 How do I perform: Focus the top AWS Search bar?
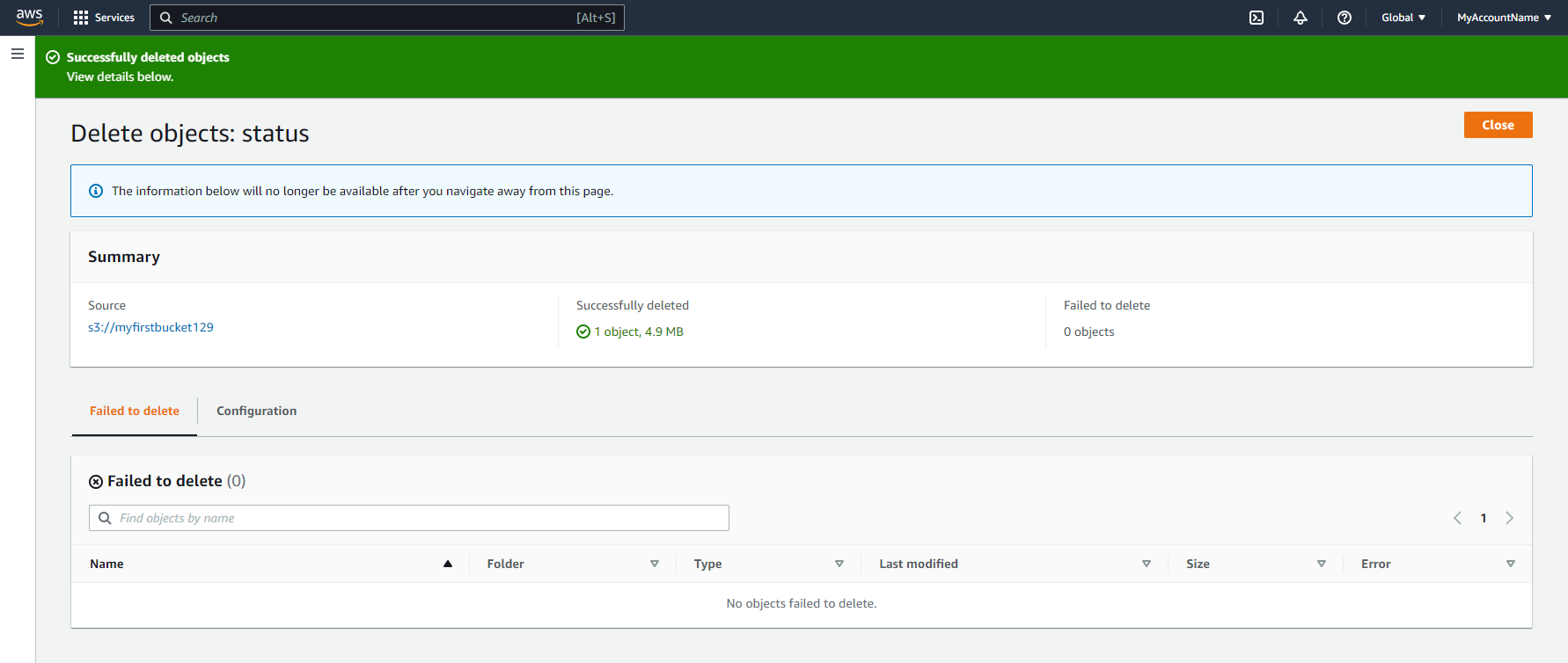[387, 18]
